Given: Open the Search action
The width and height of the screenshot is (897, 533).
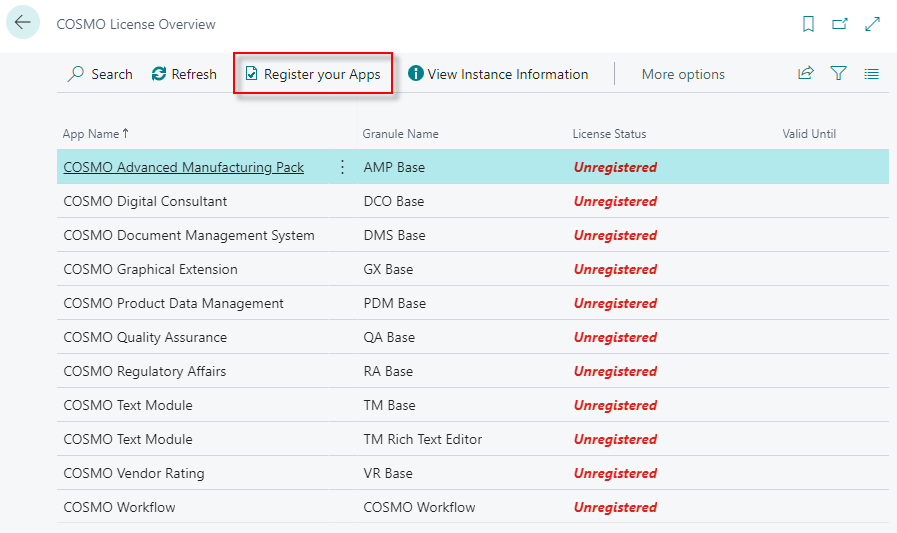Looking at the screenshot, I should point(100,74).
